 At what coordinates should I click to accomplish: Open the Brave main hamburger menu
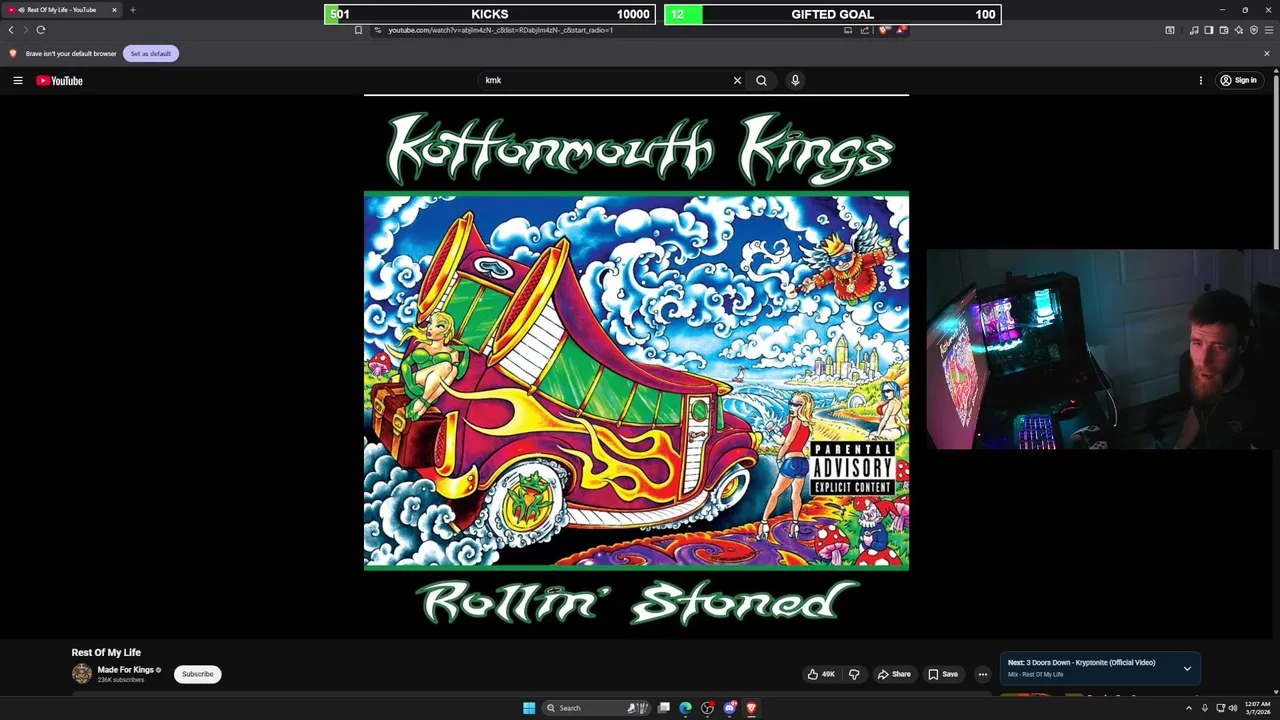(x=1269, y=30)
